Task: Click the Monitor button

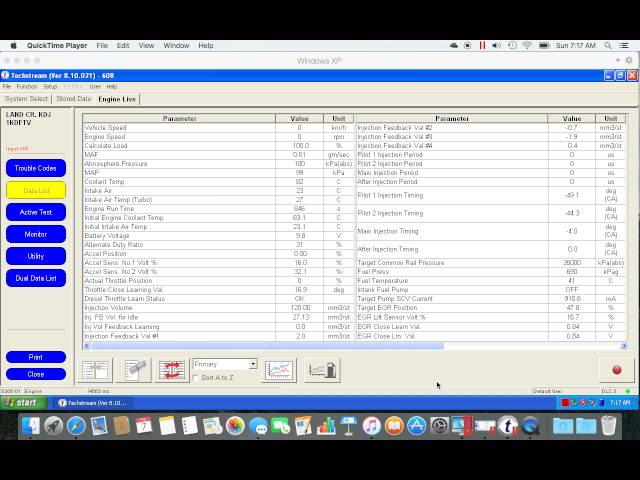Action: [36, 234]
